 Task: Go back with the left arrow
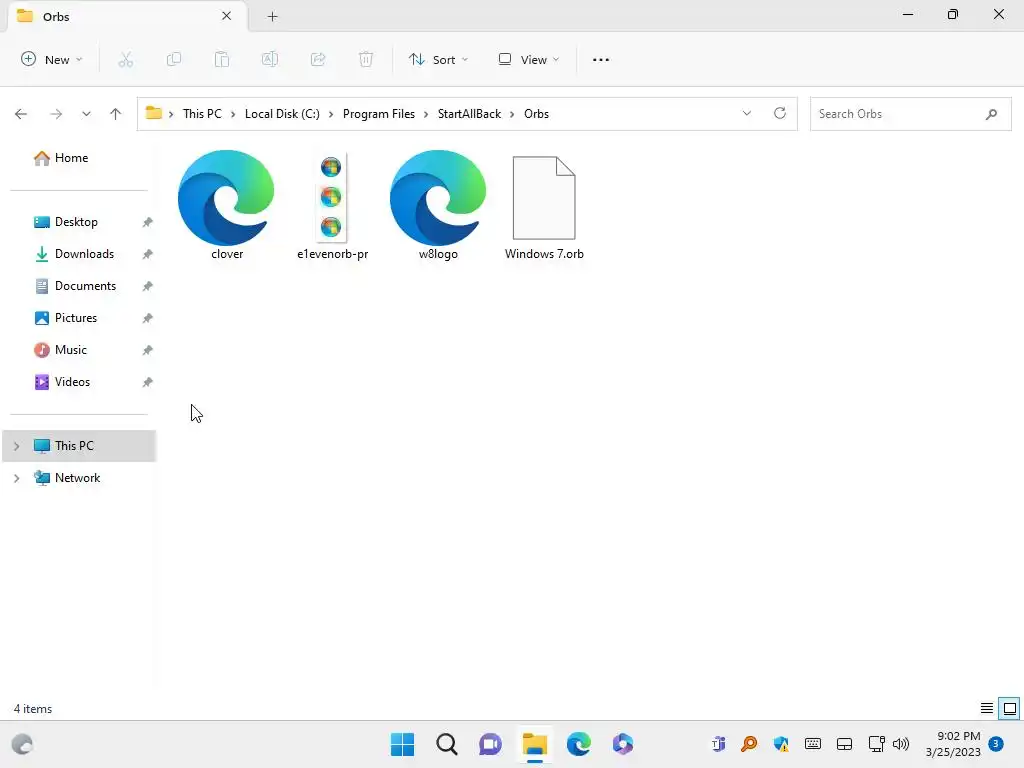21,114
